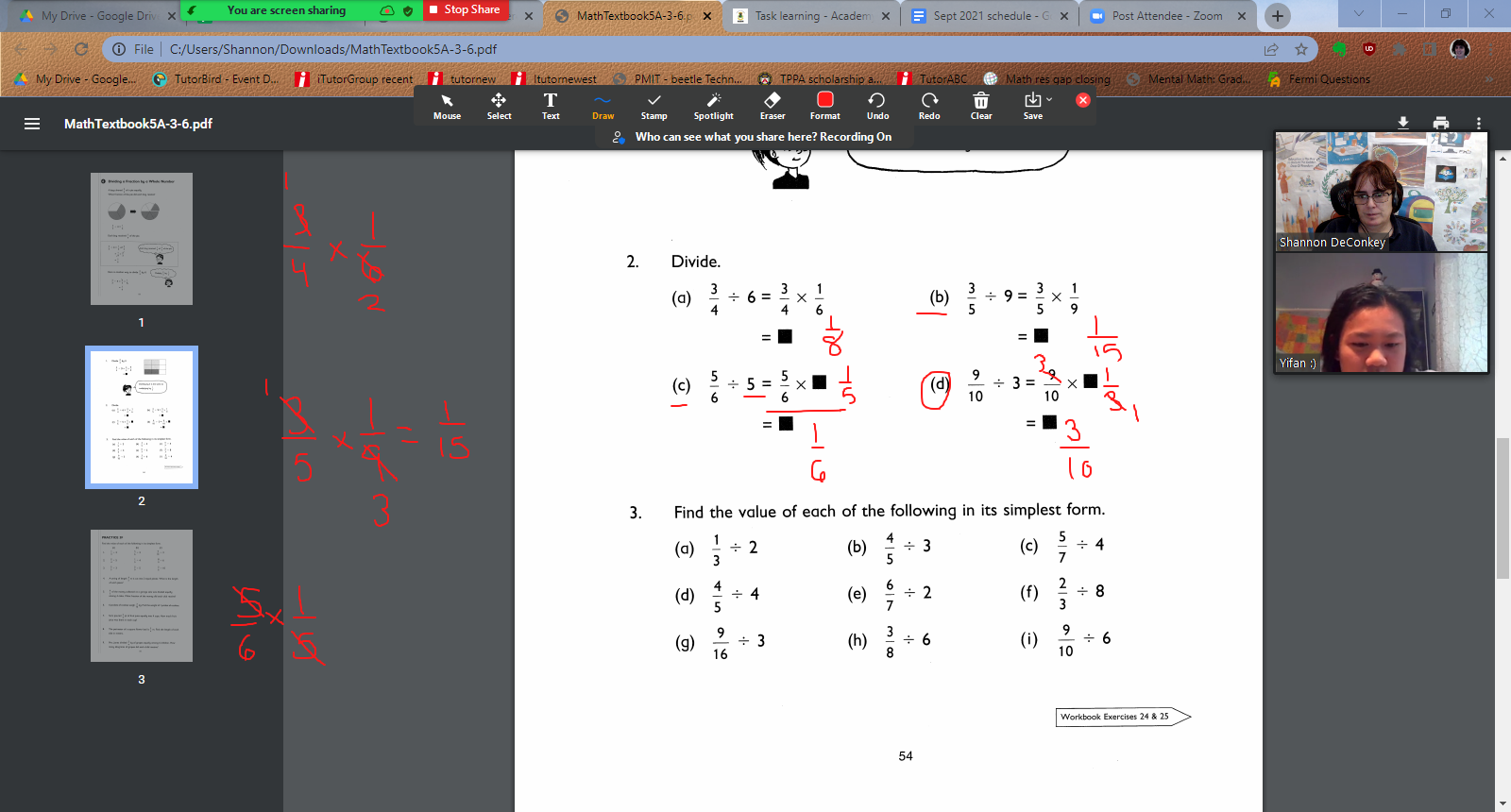Viewport: 1511px width, 812px height.
Task: Save the annotations screenshot
Action: (1033, 106)
